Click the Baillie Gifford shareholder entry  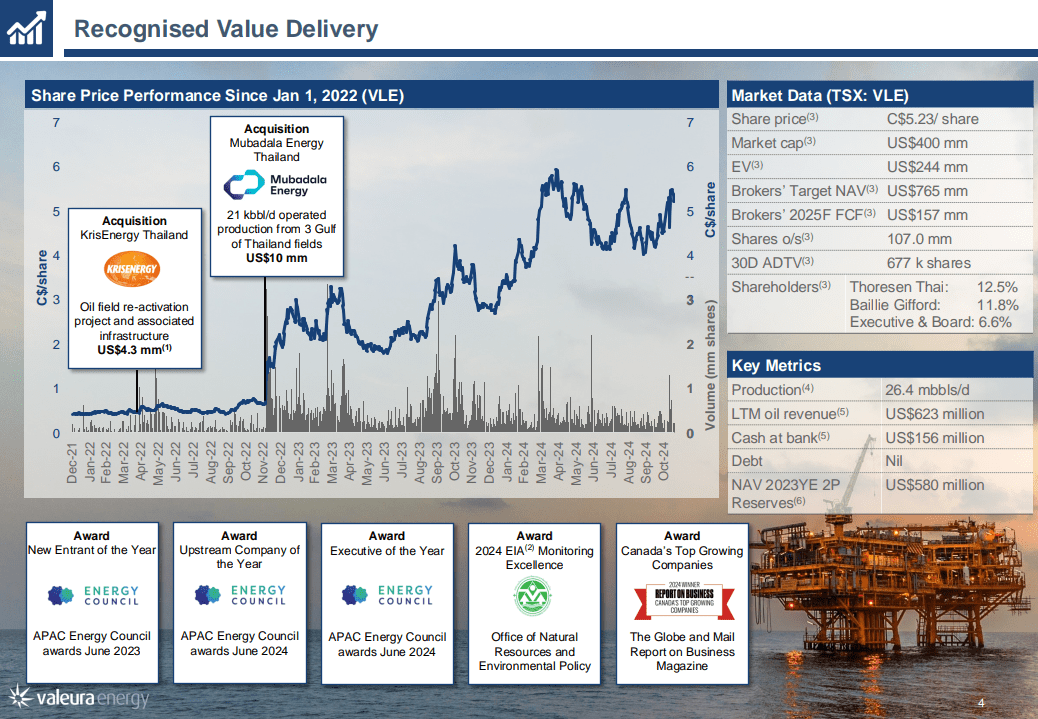[933, 305]
